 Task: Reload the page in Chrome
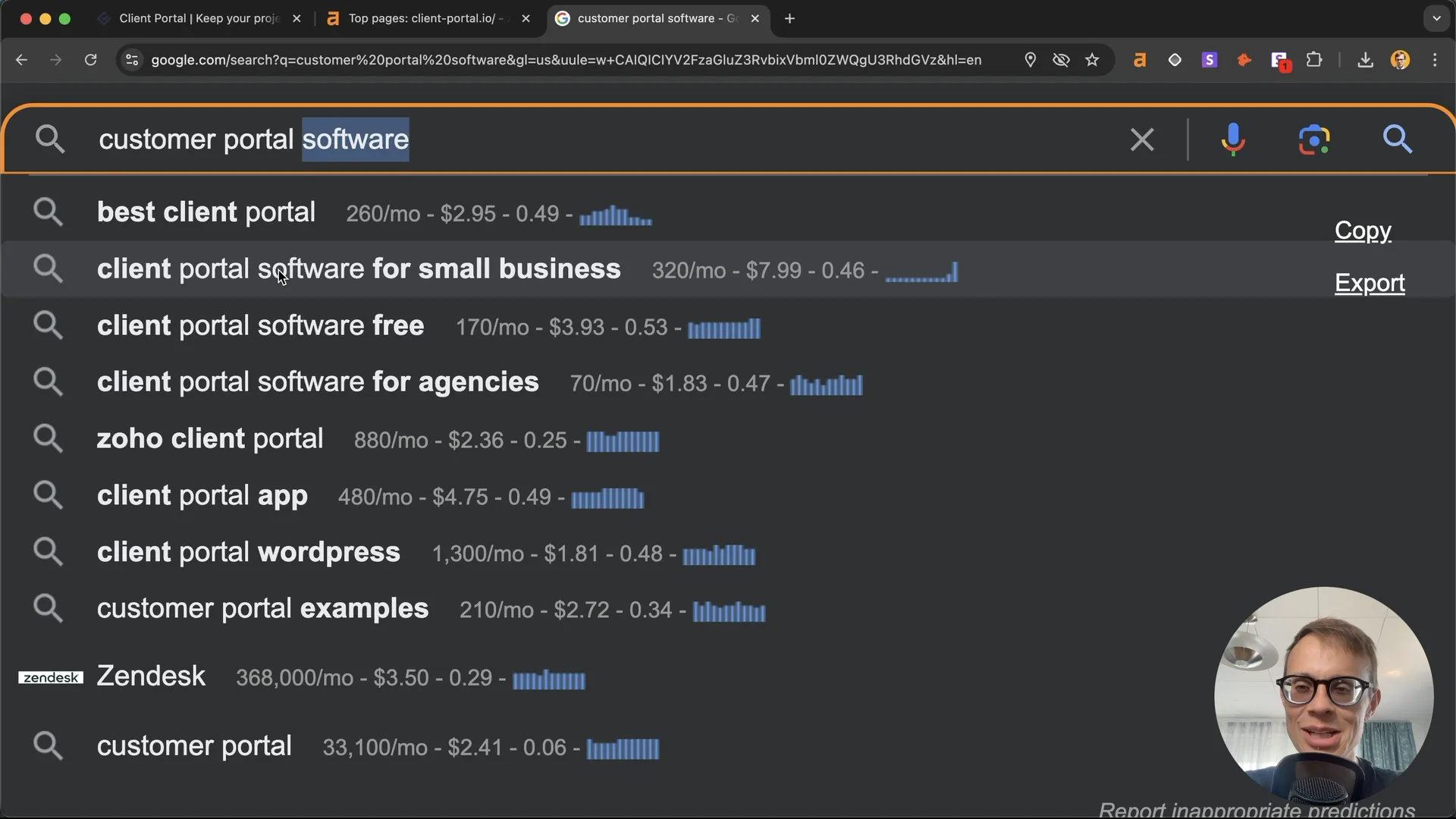(x=91, y=60)
